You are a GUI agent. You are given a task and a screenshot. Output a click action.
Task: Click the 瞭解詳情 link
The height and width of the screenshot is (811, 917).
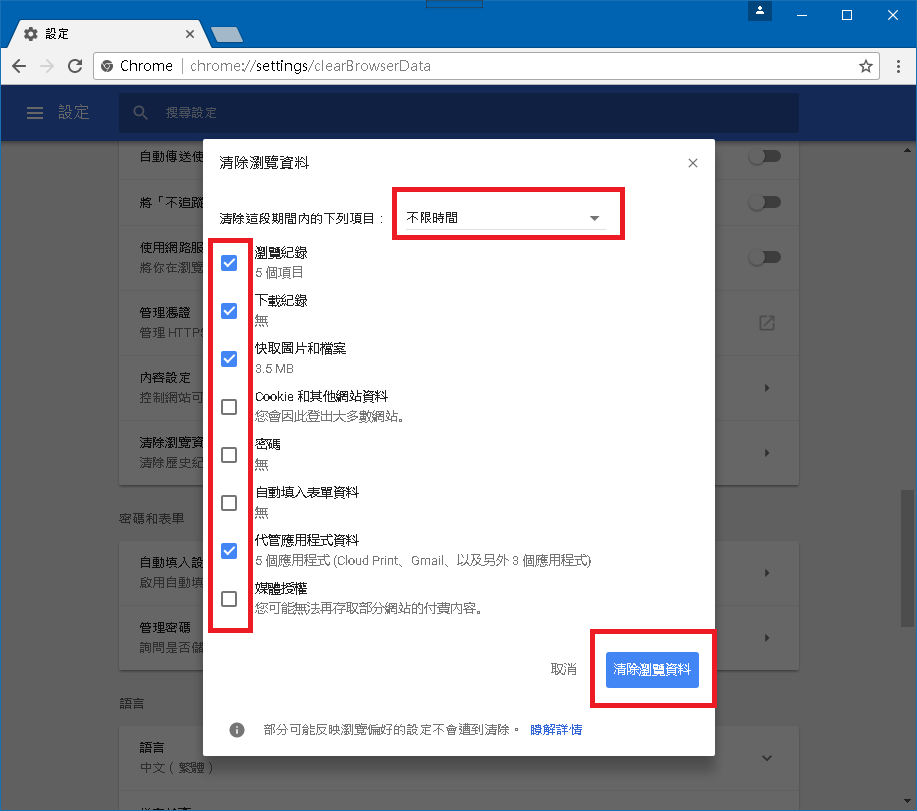click(x=556, y=730)
